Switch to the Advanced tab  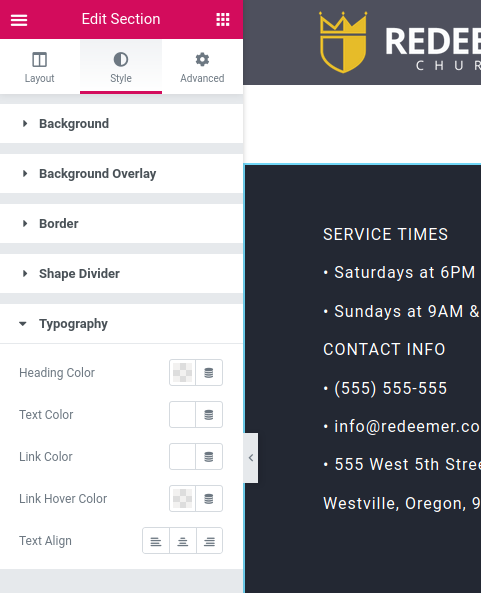(x=202, y=67)
